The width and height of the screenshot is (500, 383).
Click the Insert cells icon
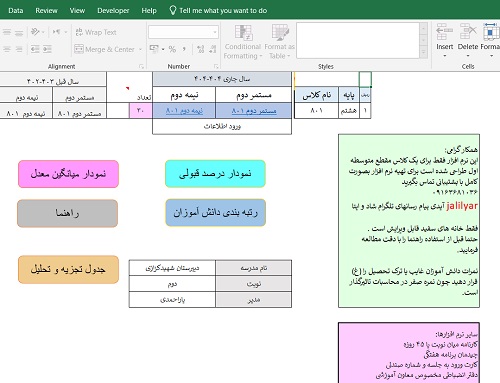444,32
